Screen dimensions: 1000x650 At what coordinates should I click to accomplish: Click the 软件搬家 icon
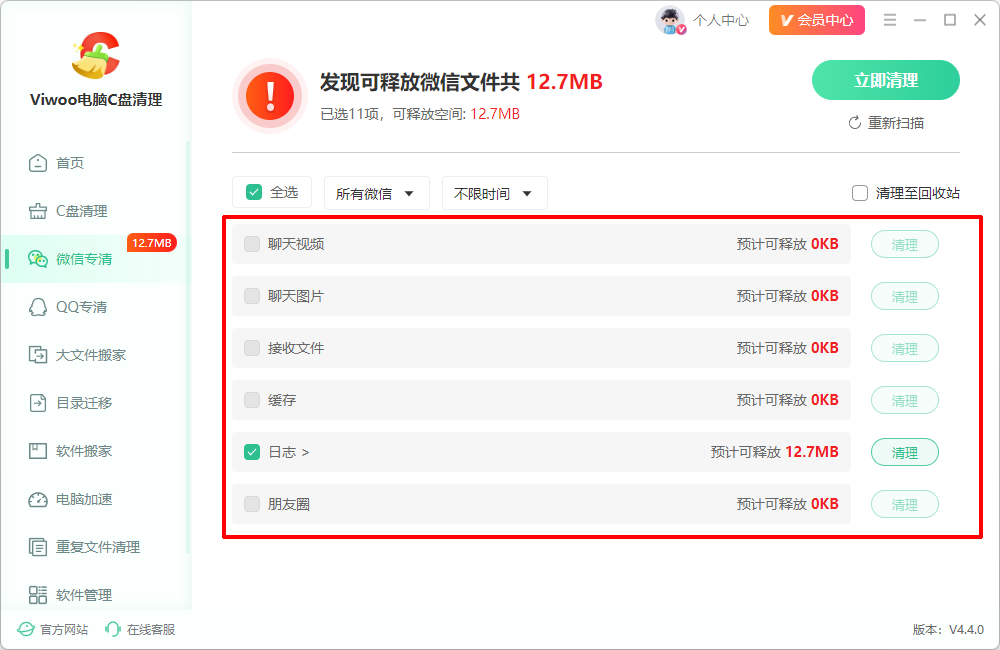point(38,451)
